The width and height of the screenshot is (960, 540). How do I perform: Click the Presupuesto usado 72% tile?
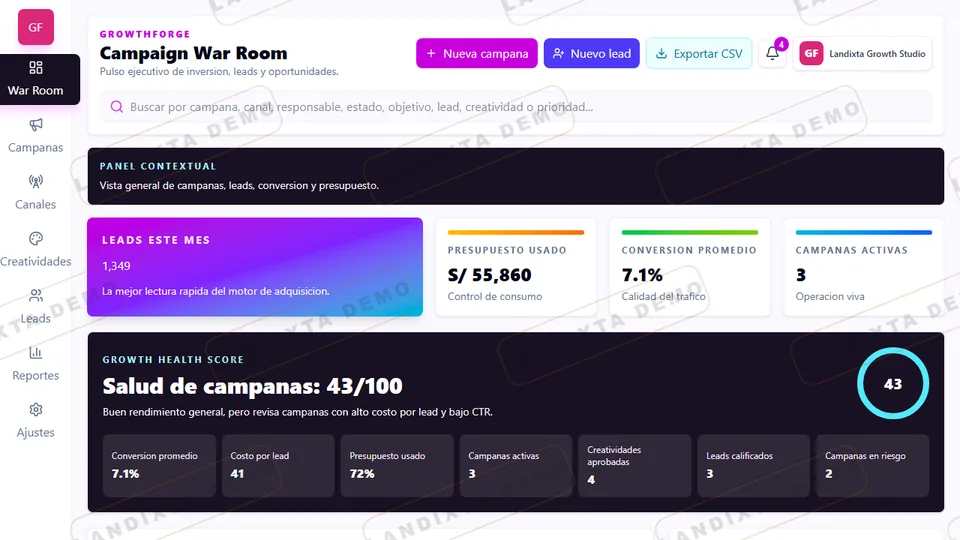(397, 465)
